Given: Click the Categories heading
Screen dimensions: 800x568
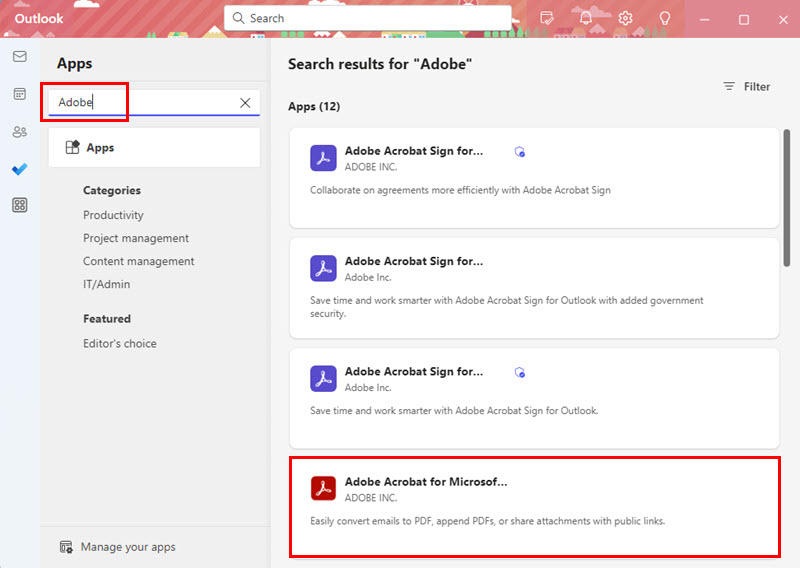Looking at the screenshot, I should coord(112,190).
